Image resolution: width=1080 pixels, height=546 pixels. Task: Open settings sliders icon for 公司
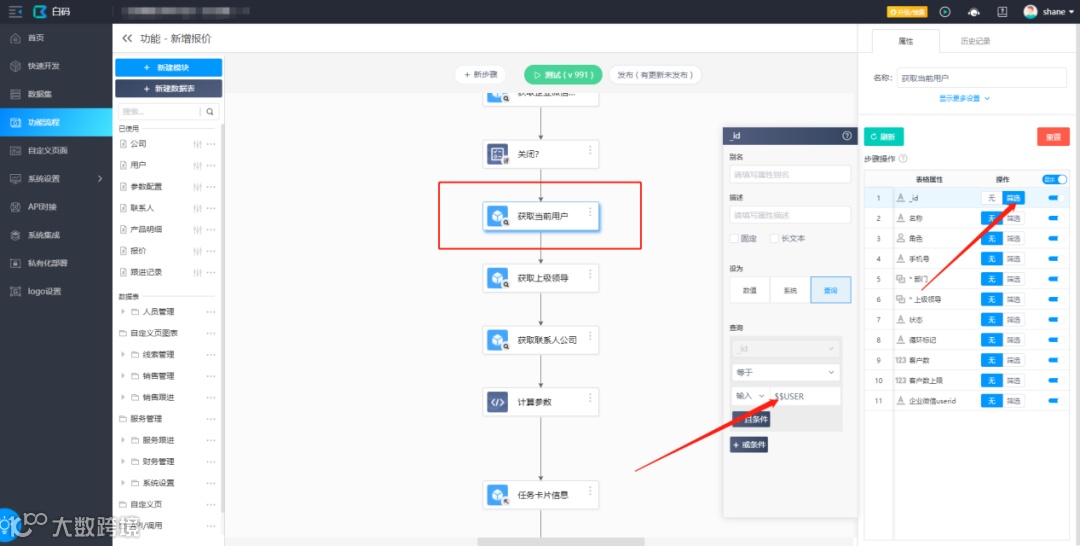[x=198, y=144]
